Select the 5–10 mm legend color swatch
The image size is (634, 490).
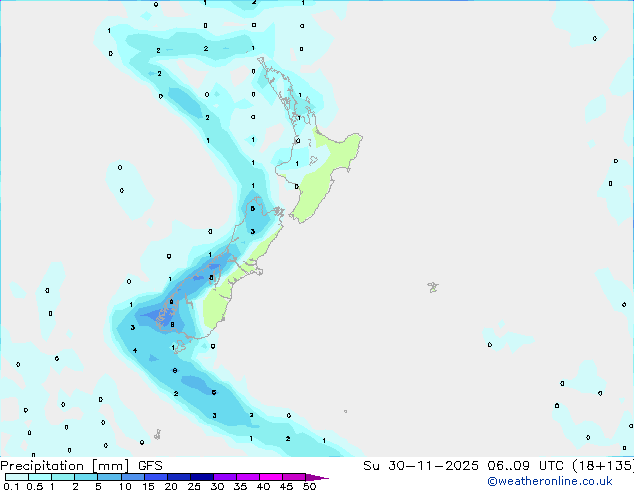click(109, 477)
